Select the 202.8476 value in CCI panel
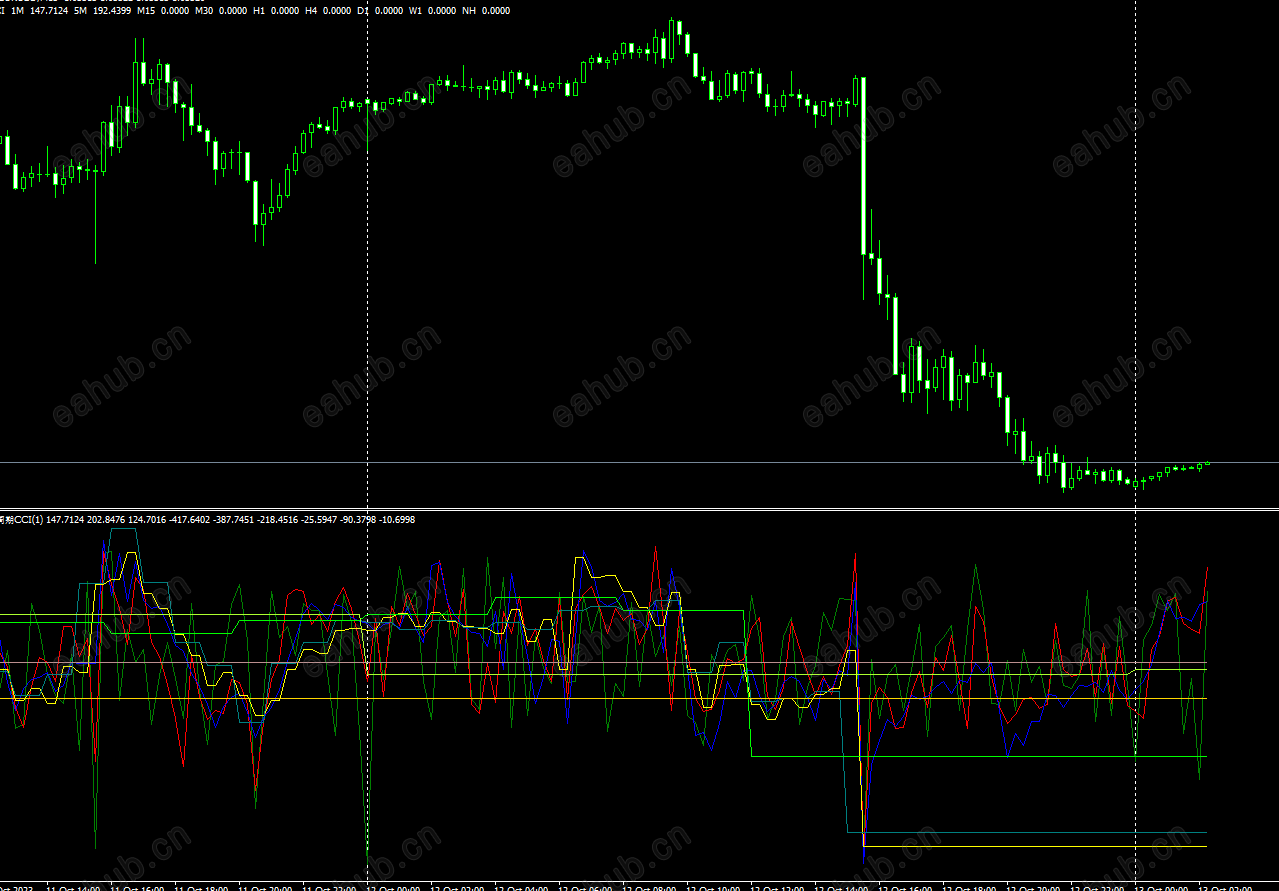Image resolution: width=1279 pixels, height=891 pixels. [x=107, y=520]
